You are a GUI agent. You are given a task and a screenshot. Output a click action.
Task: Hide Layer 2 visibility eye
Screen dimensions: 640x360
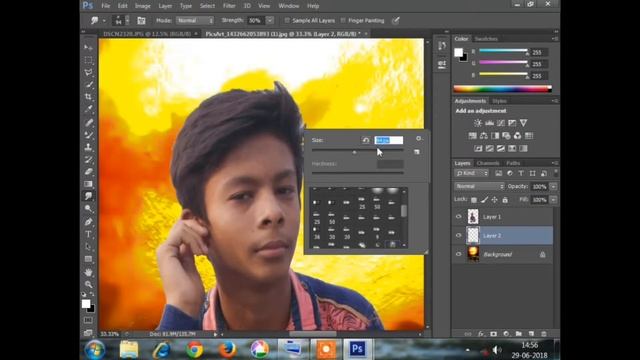(459, 236)
